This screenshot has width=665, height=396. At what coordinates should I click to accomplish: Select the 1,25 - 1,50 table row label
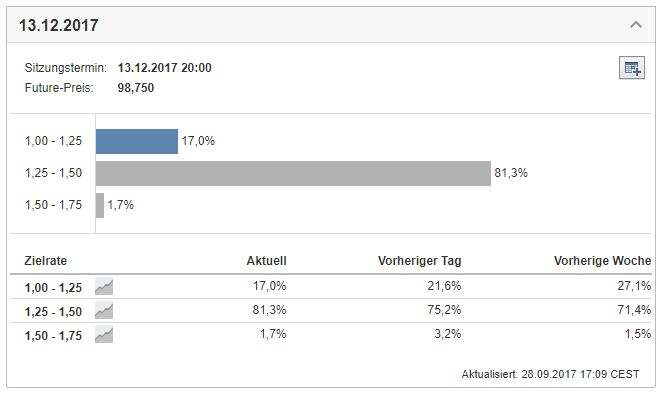coord(53,312)
